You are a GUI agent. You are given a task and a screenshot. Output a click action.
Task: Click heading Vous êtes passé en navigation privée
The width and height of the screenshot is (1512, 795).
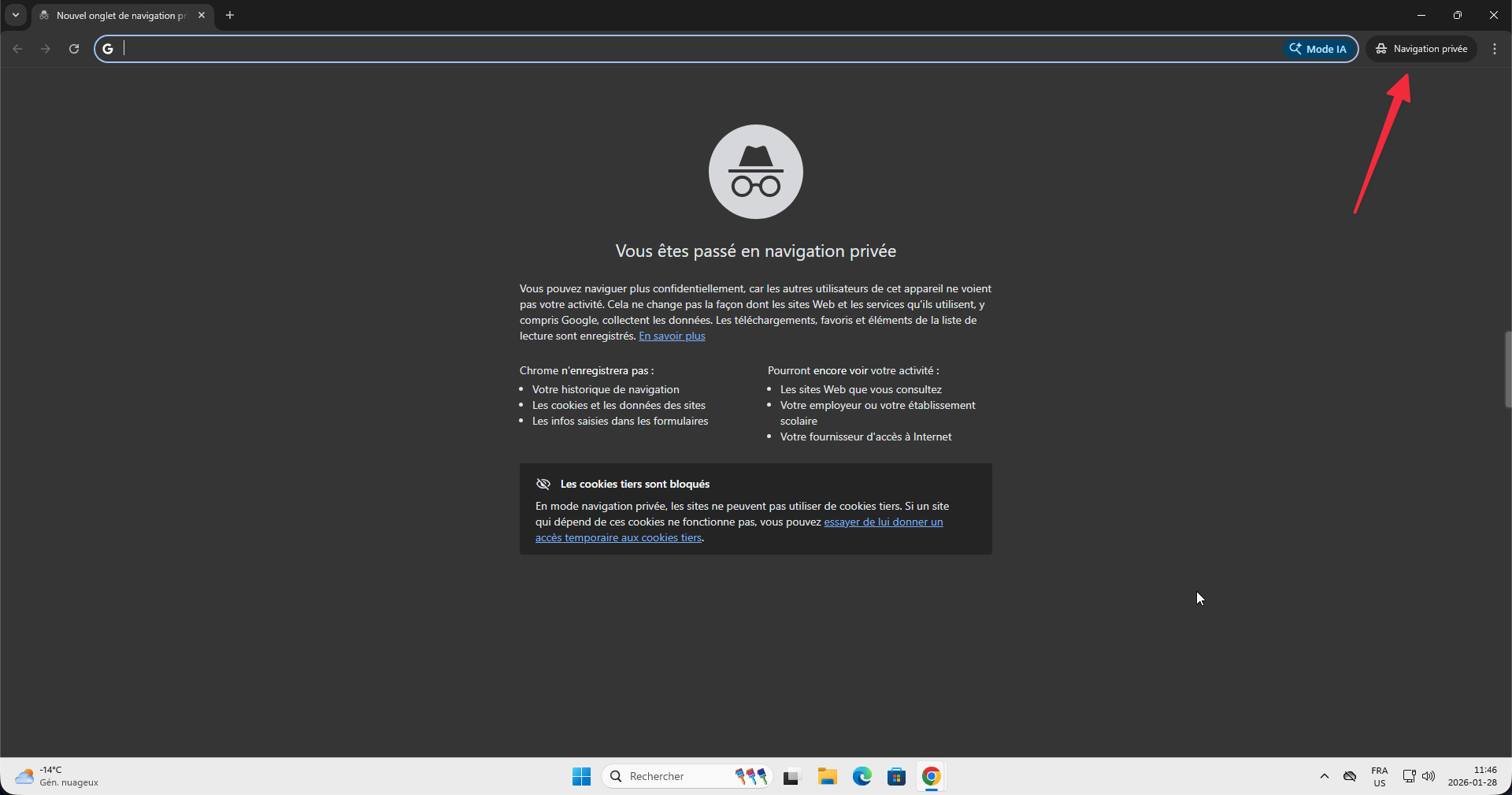[756, 251]
